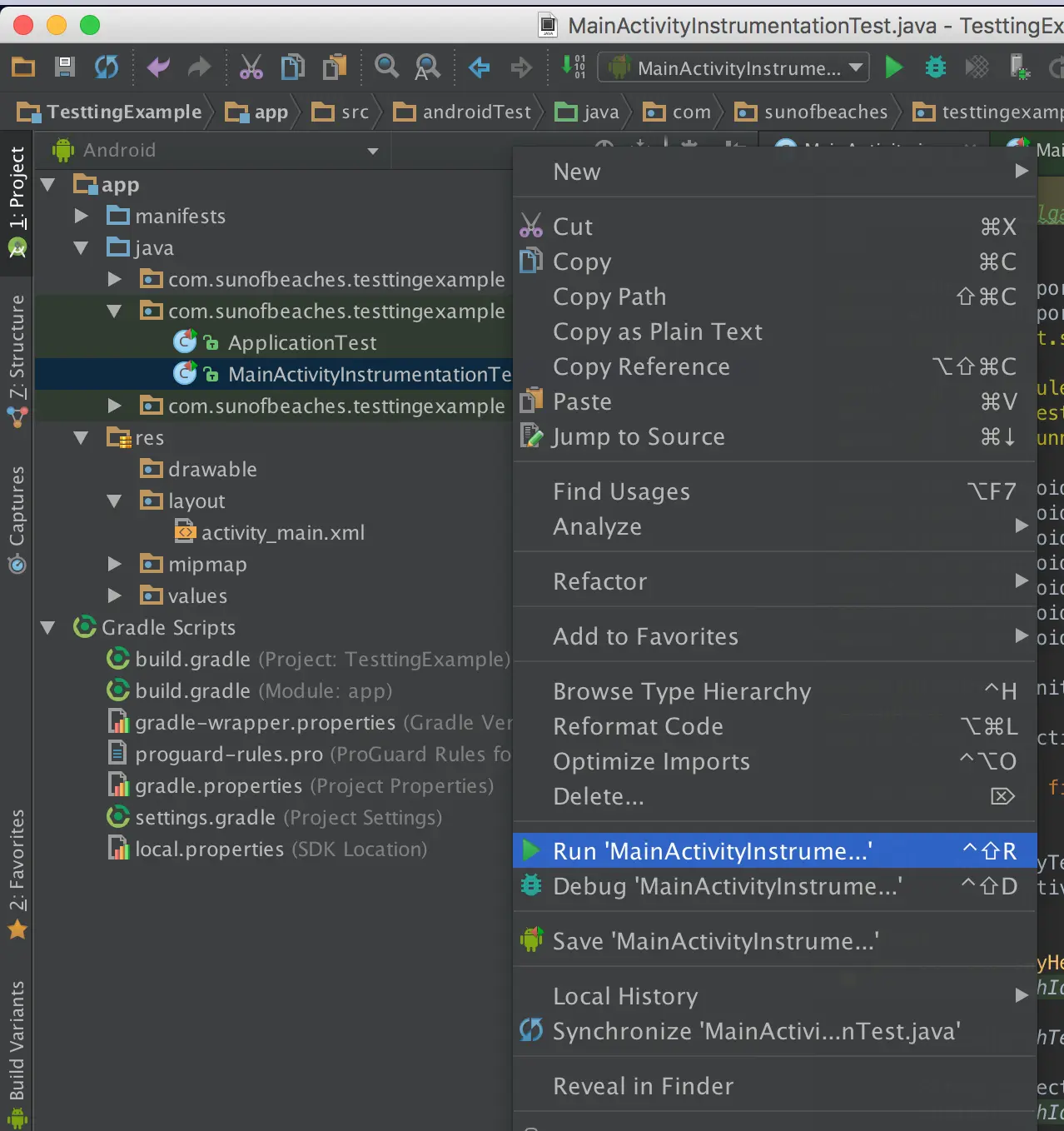Viewport: 1064px width, 1131px height.
Task: Choose Jump to Source menu item
Action: [775, 436]
